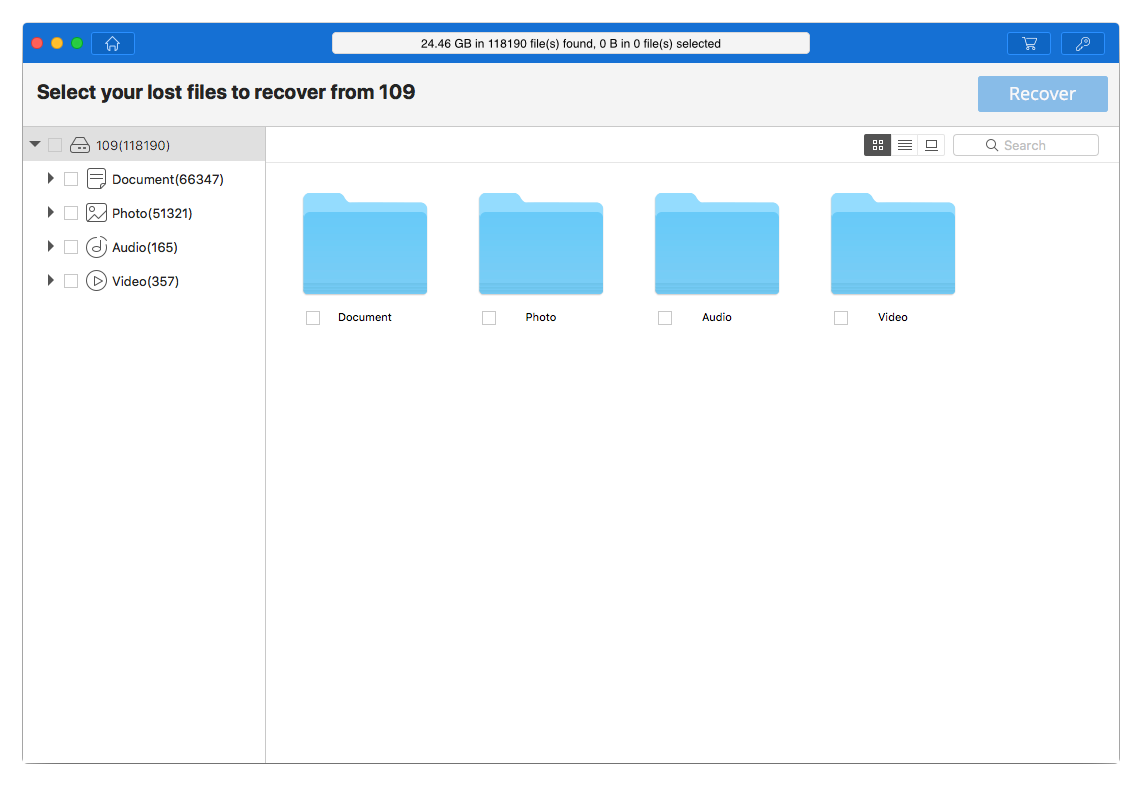Screen dimensions: 1144x789
Task: Select Photo(51321) in the sidebar
Action: [x=152, y=213]
